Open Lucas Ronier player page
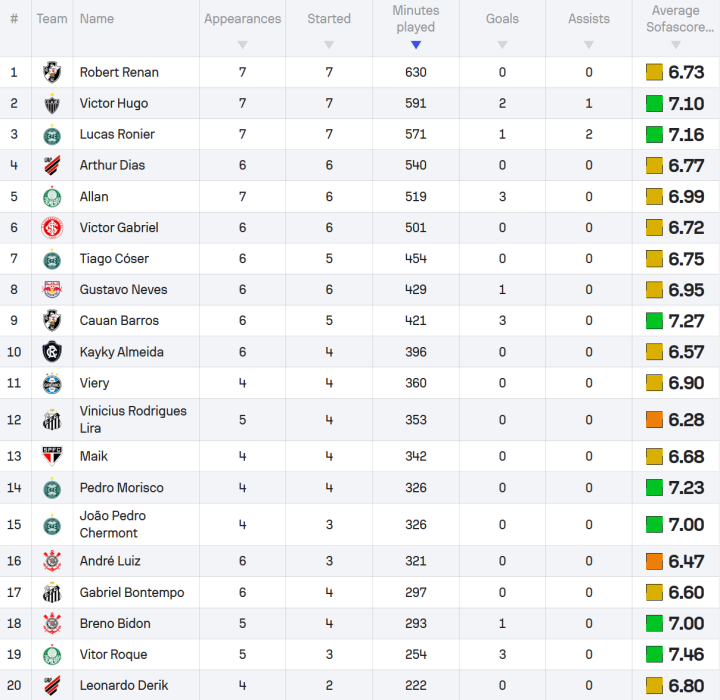This screenshot has width=720, height=700. [117, 134]
